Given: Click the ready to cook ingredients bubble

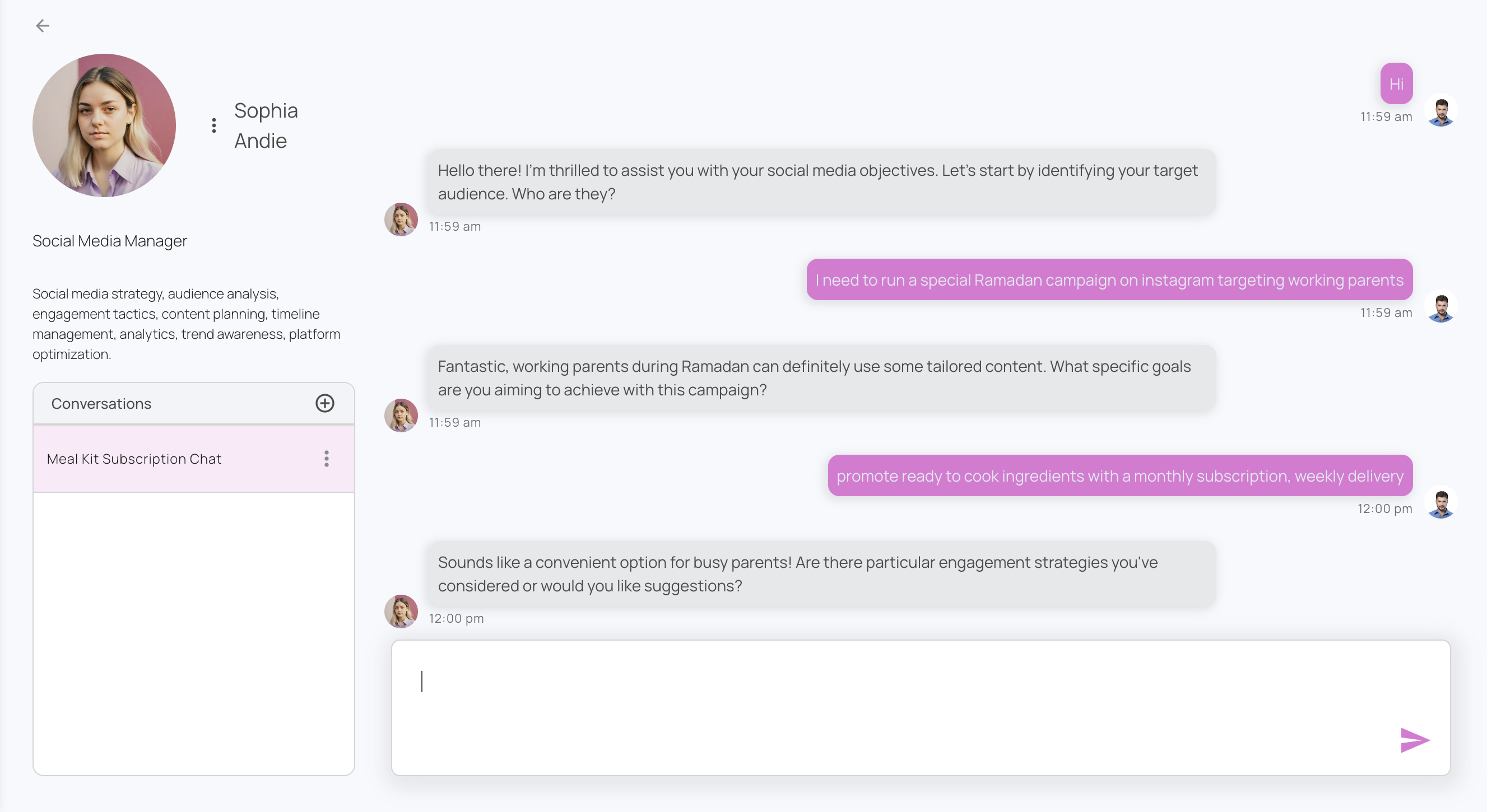Looking at the screenshot, I should 1120,476.
